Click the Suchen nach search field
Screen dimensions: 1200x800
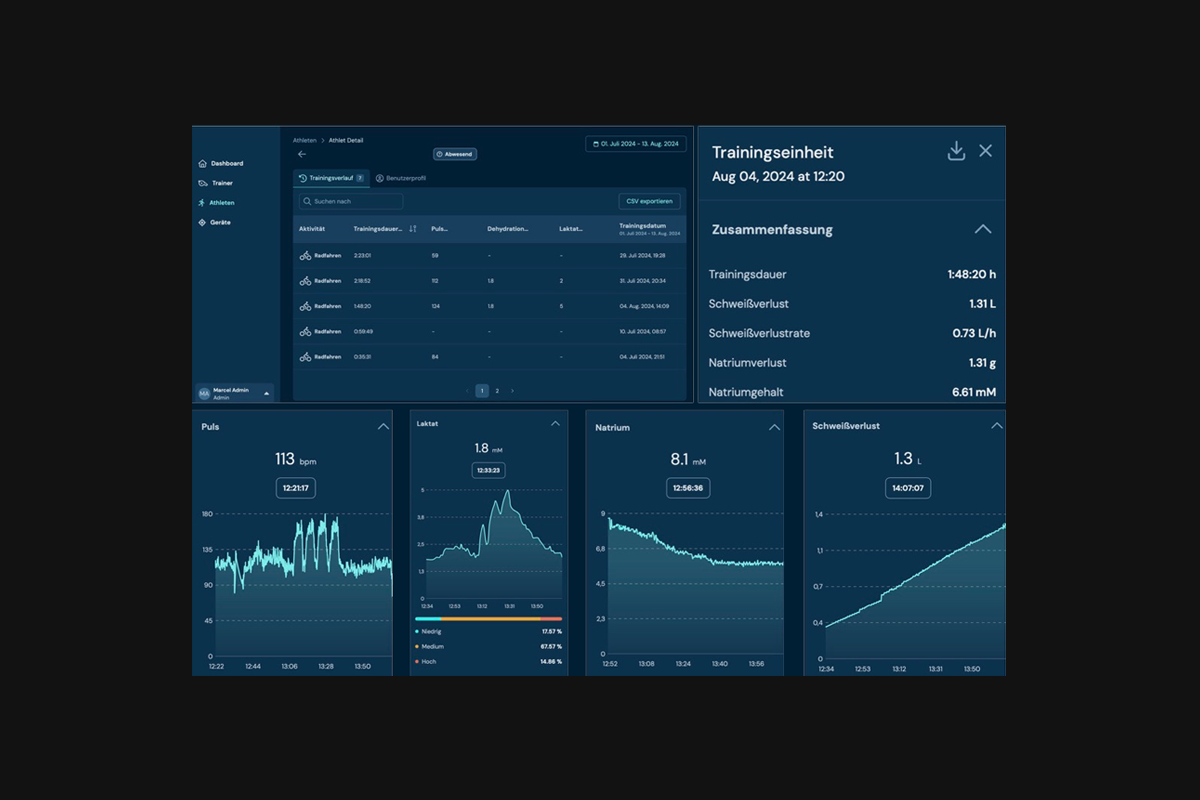pos(352,201)
